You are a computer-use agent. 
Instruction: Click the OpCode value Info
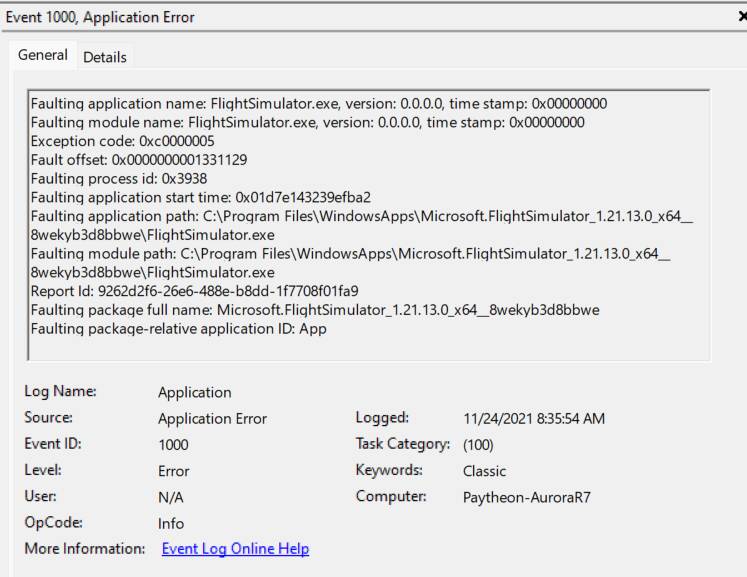[x=171, y=523]
